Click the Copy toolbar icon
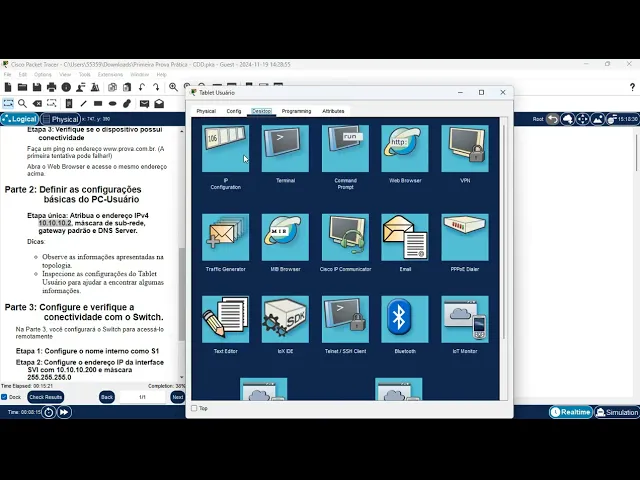The width and height of the screenshot is (640, 480). 112,87
